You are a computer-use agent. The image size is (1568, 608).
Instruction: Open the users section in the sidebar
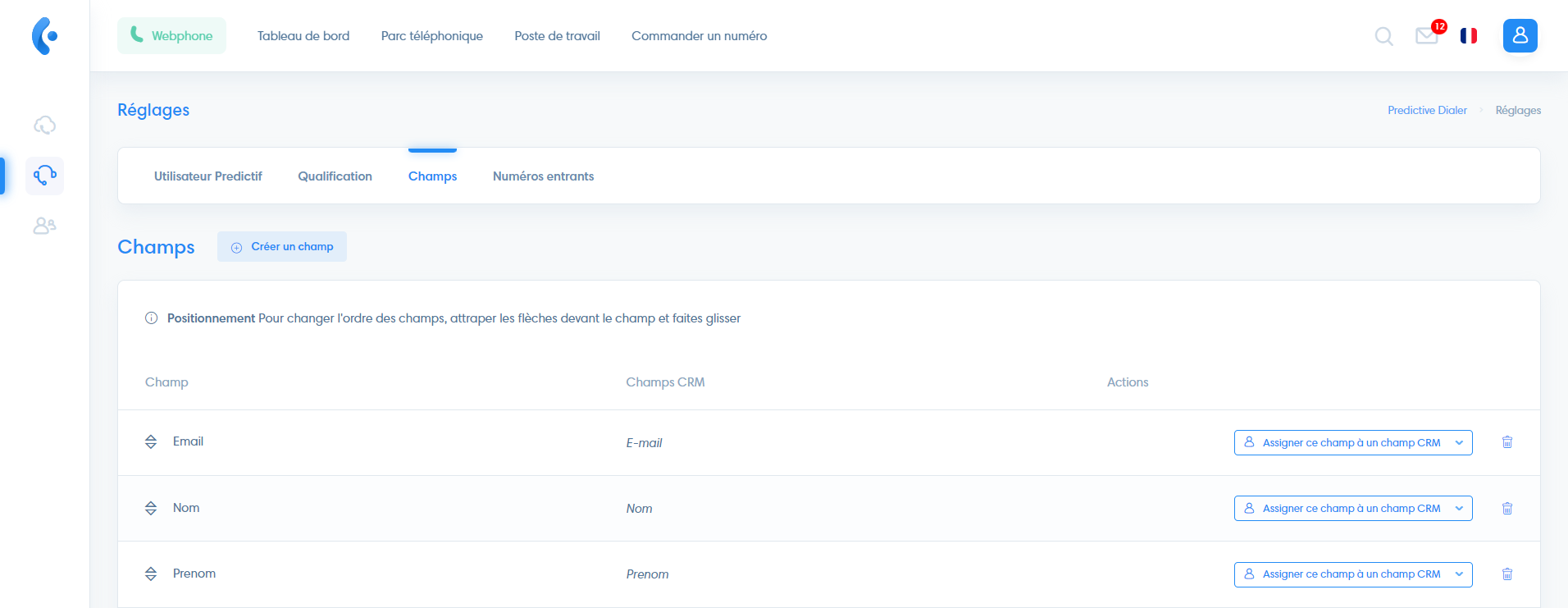click(x=44, y=226)
